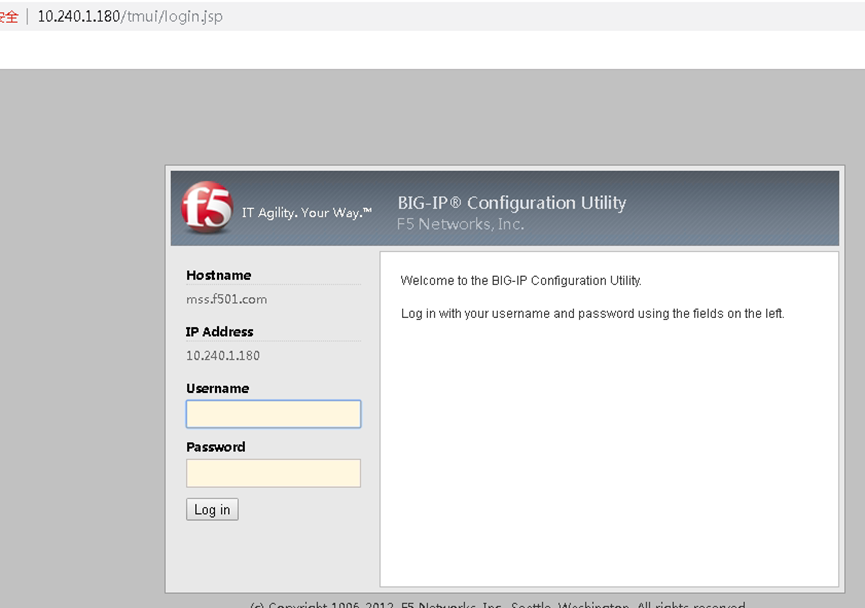Click the F5 Networks, Inc. subtitle

click(x=461, y=224)
